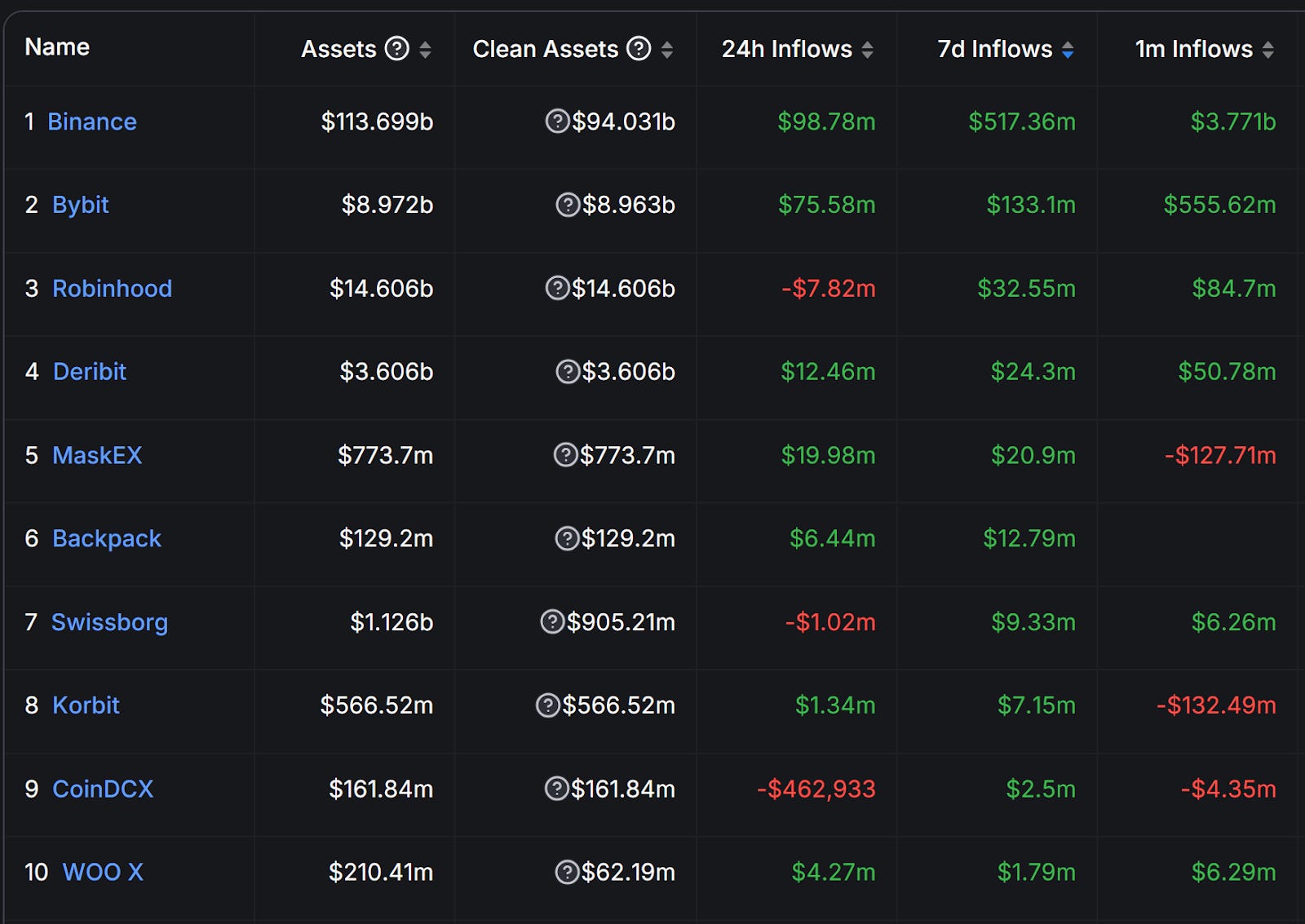Click the help icon beside Swissborg $905.21m
The image size is (1305, 924).
click(552, 621)
